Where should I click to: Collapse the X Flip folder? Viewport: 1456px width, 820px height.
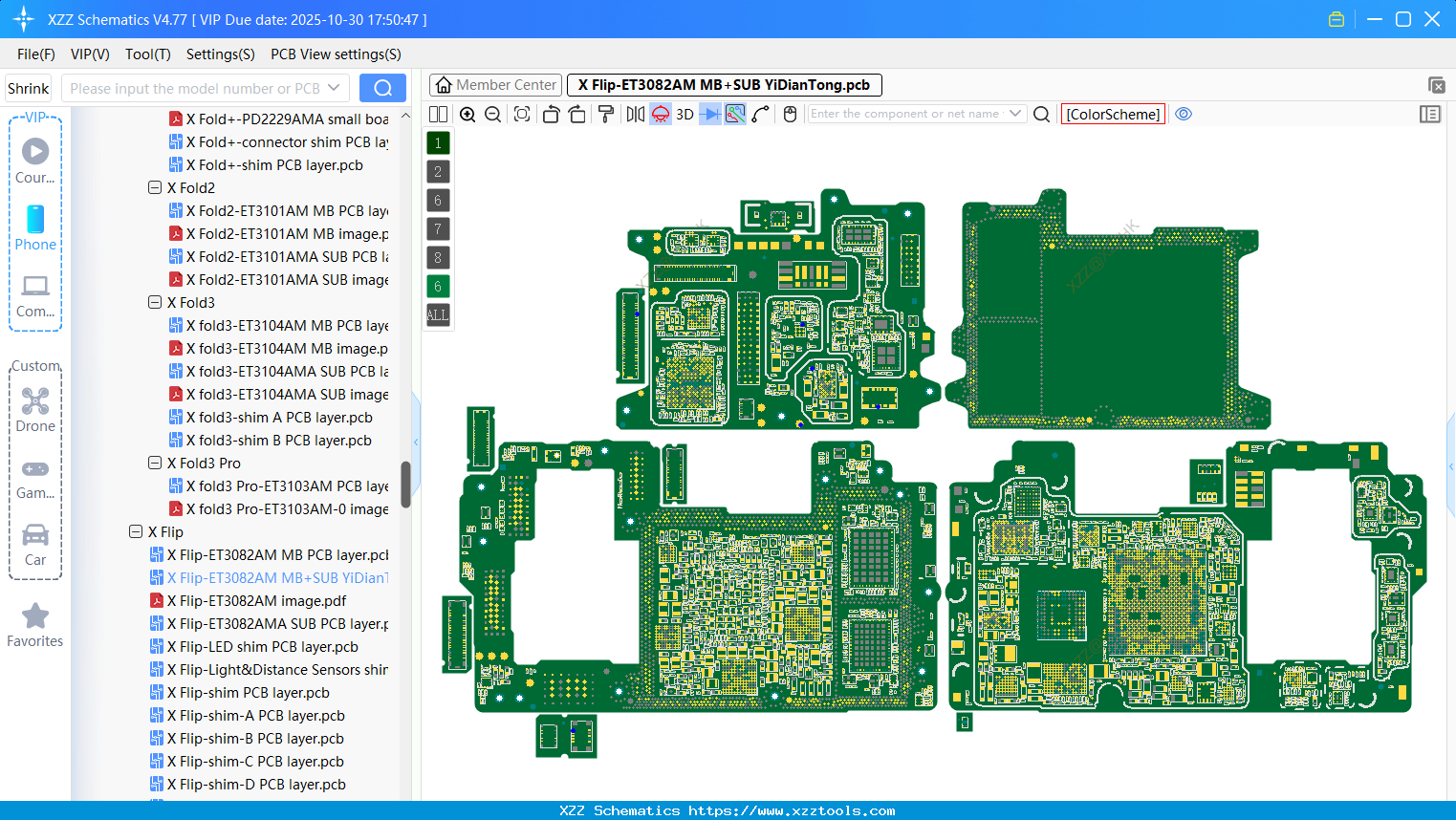(136, 531)
